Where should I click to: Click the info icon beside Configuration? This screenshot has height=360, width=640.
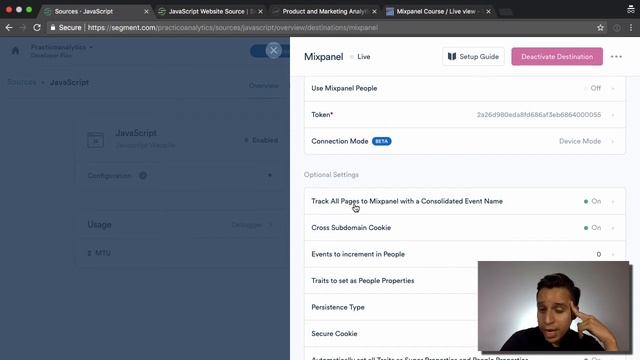143,176
